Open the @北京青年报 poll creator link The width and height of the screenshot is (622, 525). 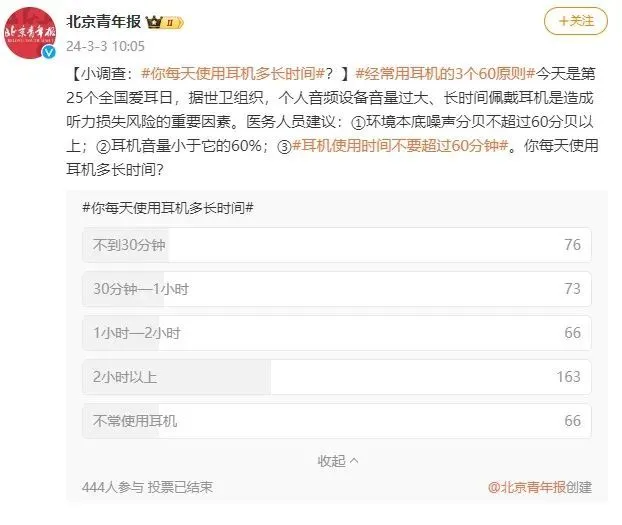pos(539,487)
